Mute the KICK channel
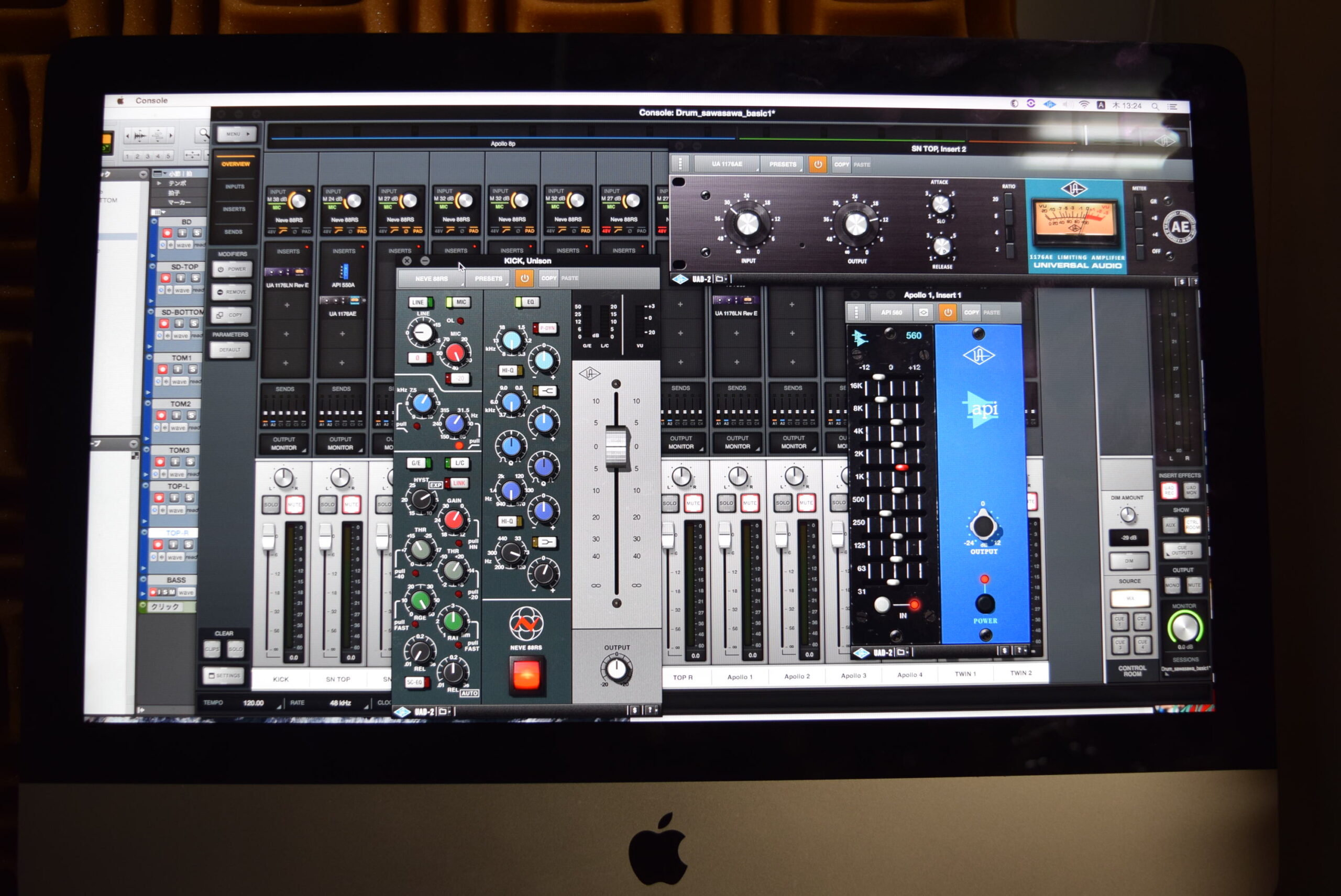This screenshot has width=1341, height=896. (x=294, y=505)
